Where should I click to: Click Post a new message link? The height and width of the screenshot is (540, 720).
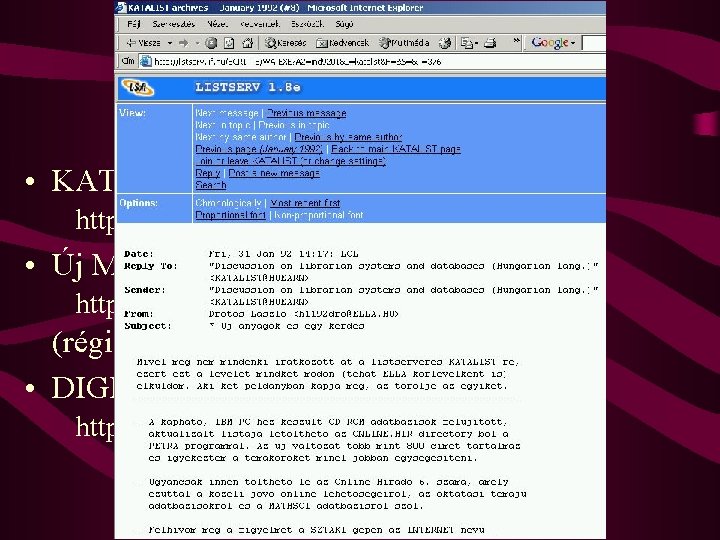pos(274,173)
